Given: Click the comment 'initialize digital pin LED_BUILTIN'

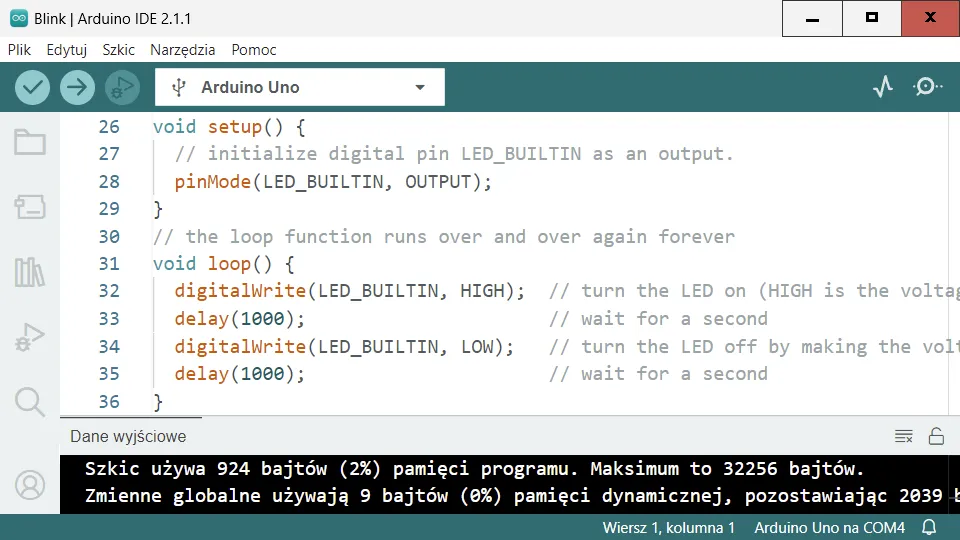Looking at the screenshot, I should pyautogui.click(x=394, y=154).
